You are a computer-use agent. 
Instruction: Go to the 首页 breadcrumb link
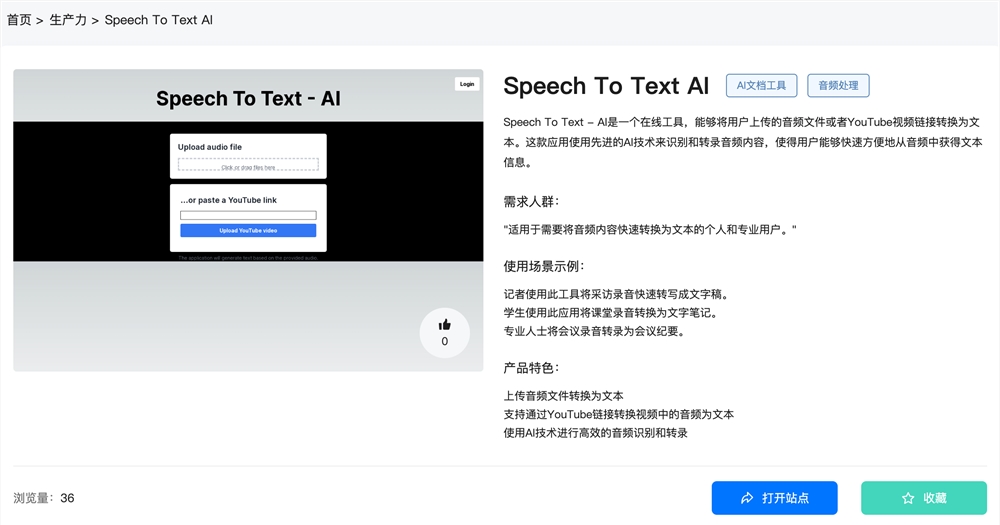tap(19, 20)
